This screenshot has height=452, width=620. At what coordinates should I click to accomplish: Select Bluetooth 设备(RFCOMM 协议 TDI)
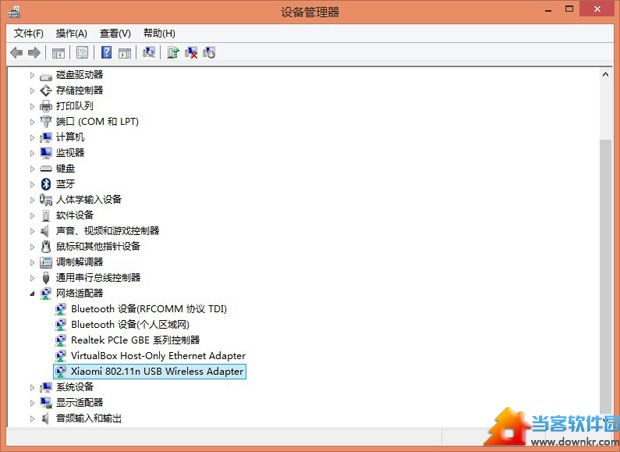[149, 309]
